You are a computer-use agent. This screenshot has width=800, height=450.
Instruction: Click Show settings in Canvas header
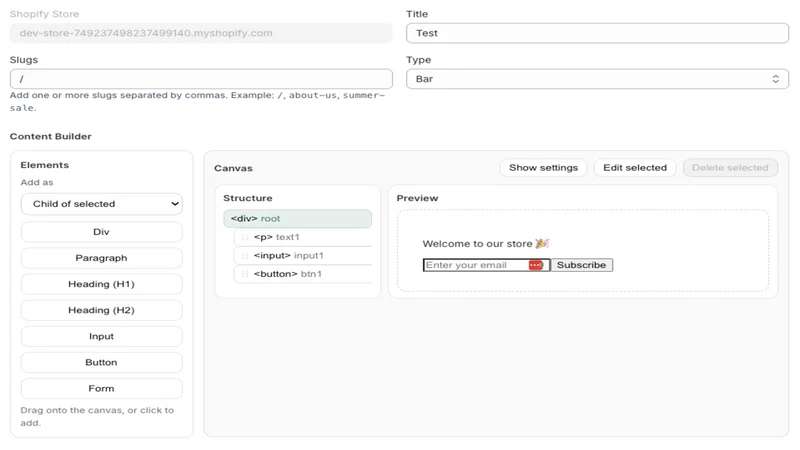click(x=543, y=168)
